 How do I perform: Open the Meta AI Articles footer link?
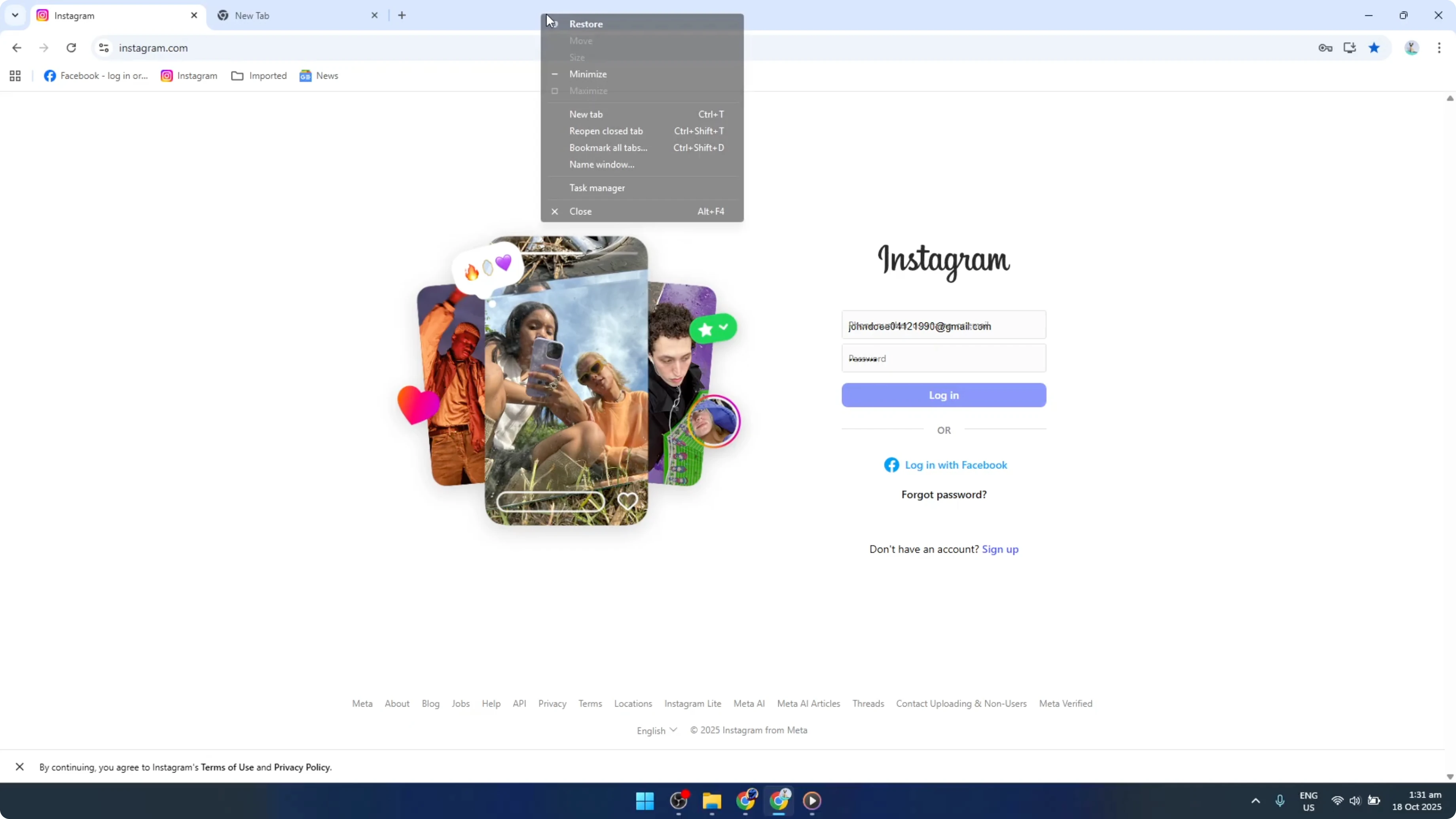tap(808, 704)
